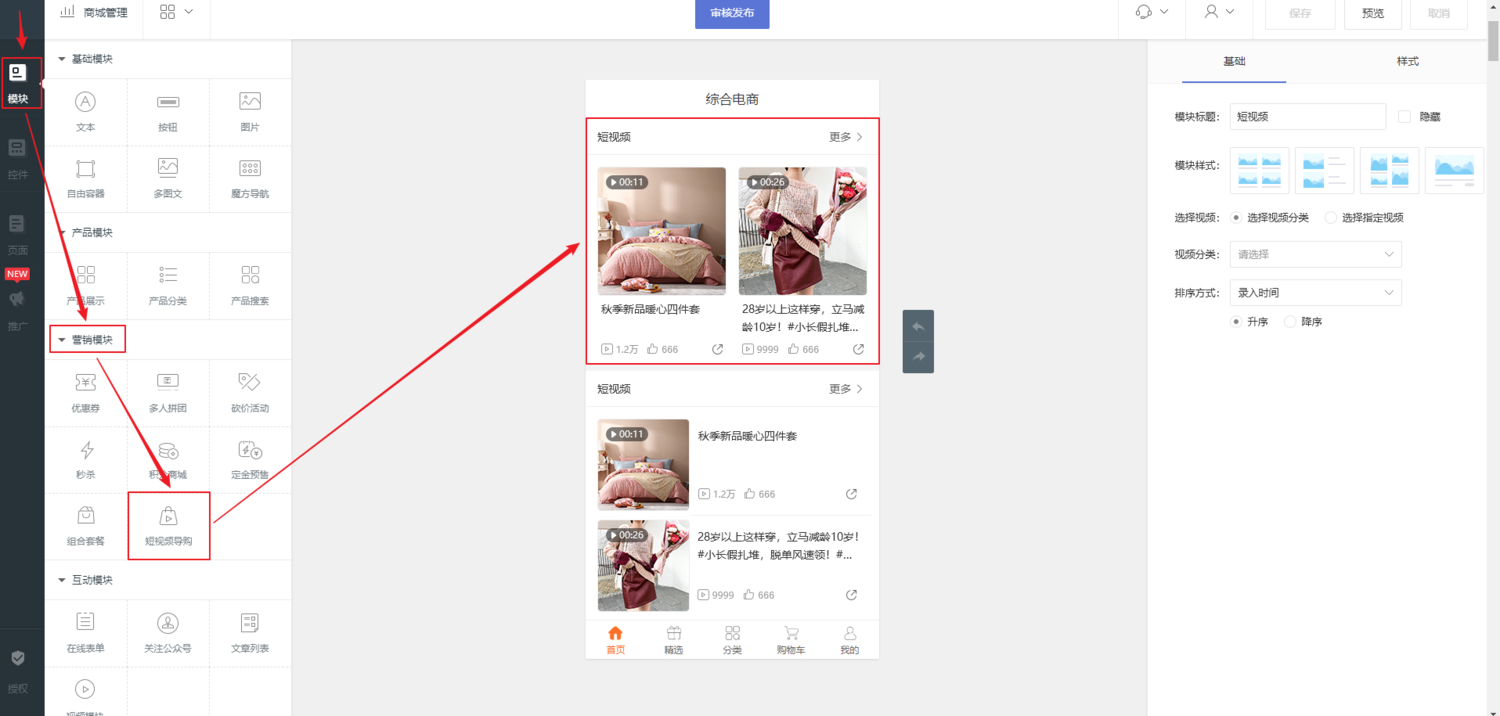Choose the 秒杀 flash sale module
Image resolution: width=1500 pixels, height=716 pixels.
pos(86,460)
